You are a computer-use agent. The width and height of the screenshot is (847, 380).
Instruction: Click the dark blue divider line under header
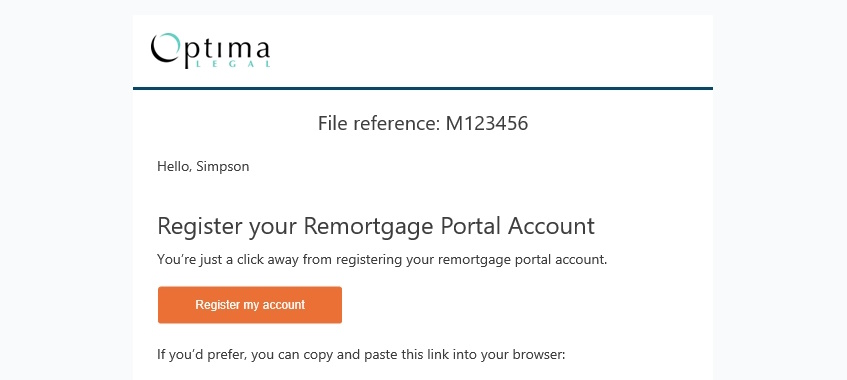422,88
